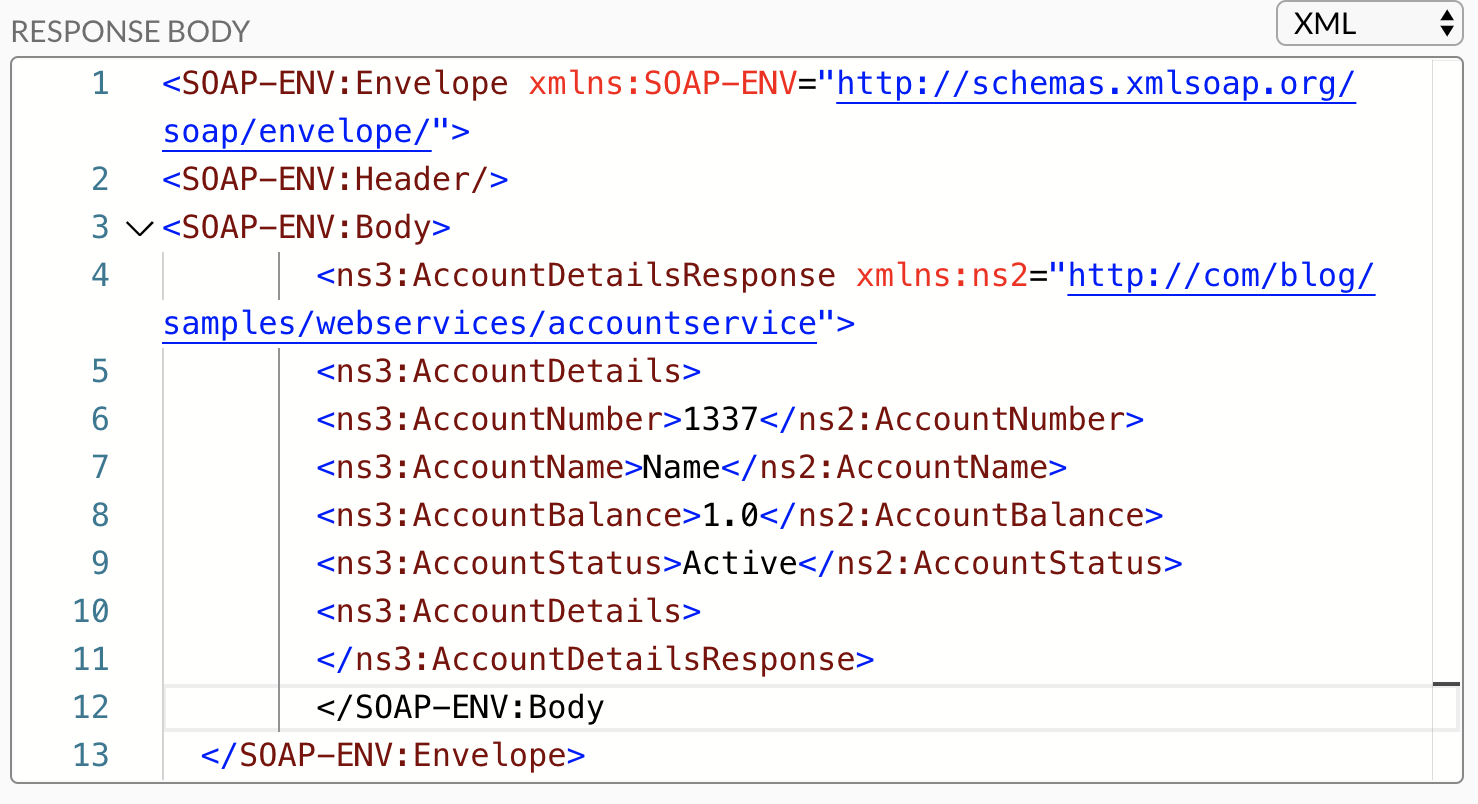Click the ns3:AccountDetails tag on line 10
This screenshot has height=804, width=1478.
508,611
